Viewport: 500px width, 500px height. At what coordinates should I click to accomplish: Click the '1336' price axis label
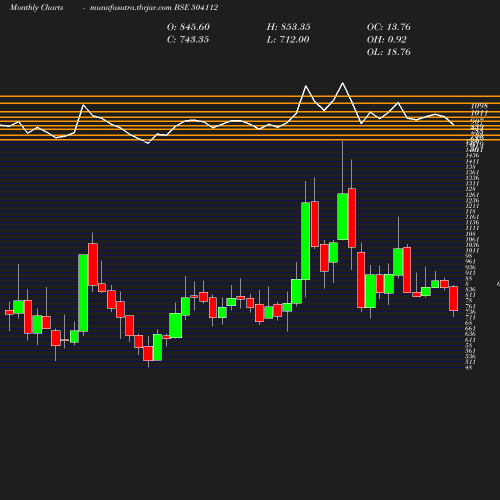click(x=472, y=178)
